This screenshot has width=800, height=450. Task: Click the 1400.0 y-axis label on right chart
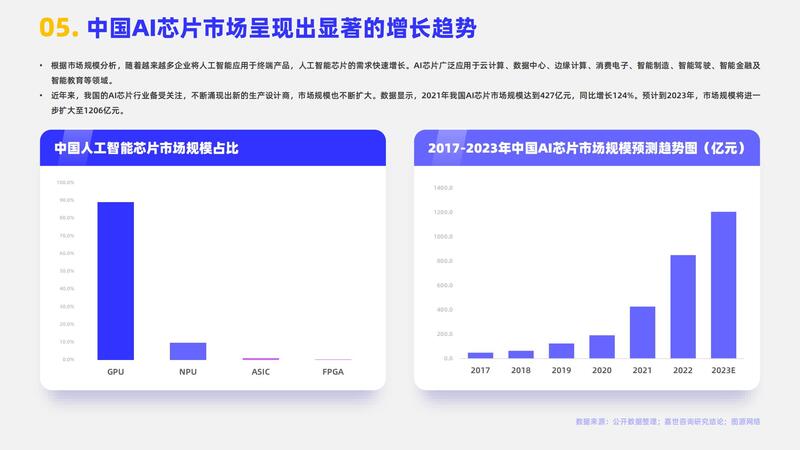point(444,187)
